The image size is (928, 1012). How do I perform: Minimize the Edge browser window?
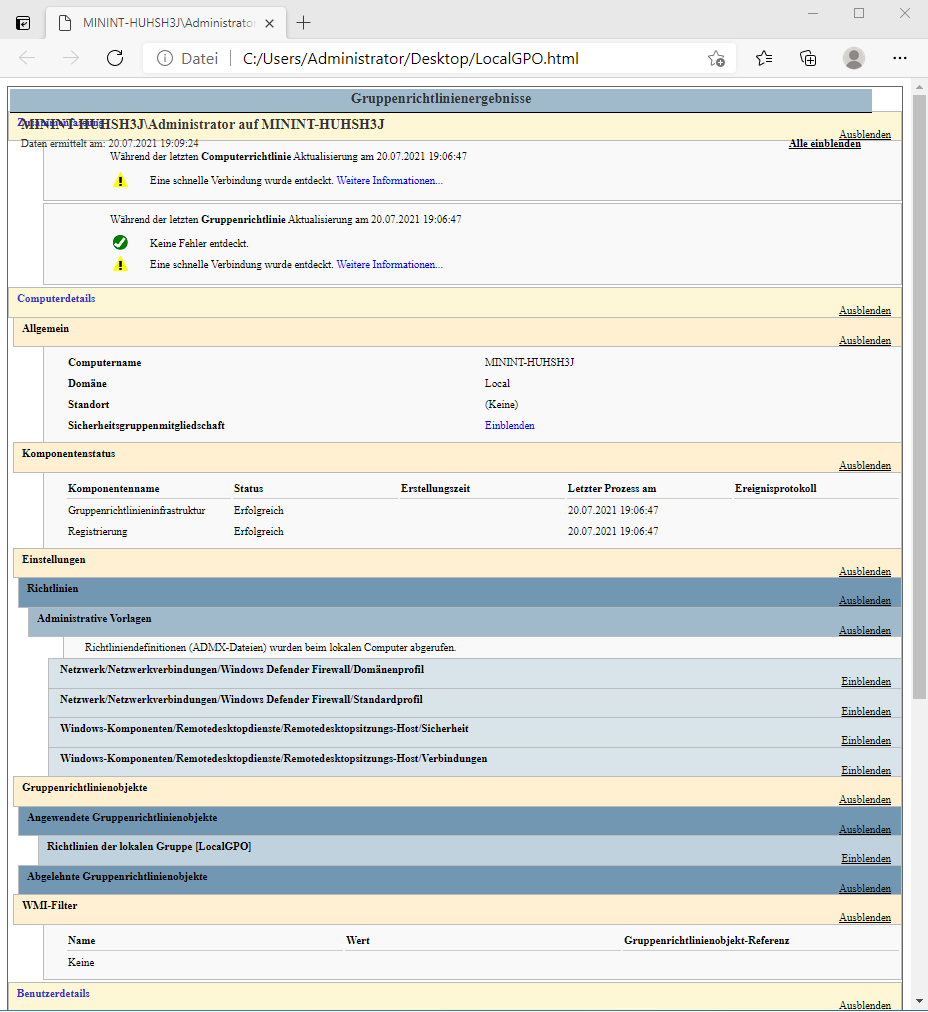[813, 14]
